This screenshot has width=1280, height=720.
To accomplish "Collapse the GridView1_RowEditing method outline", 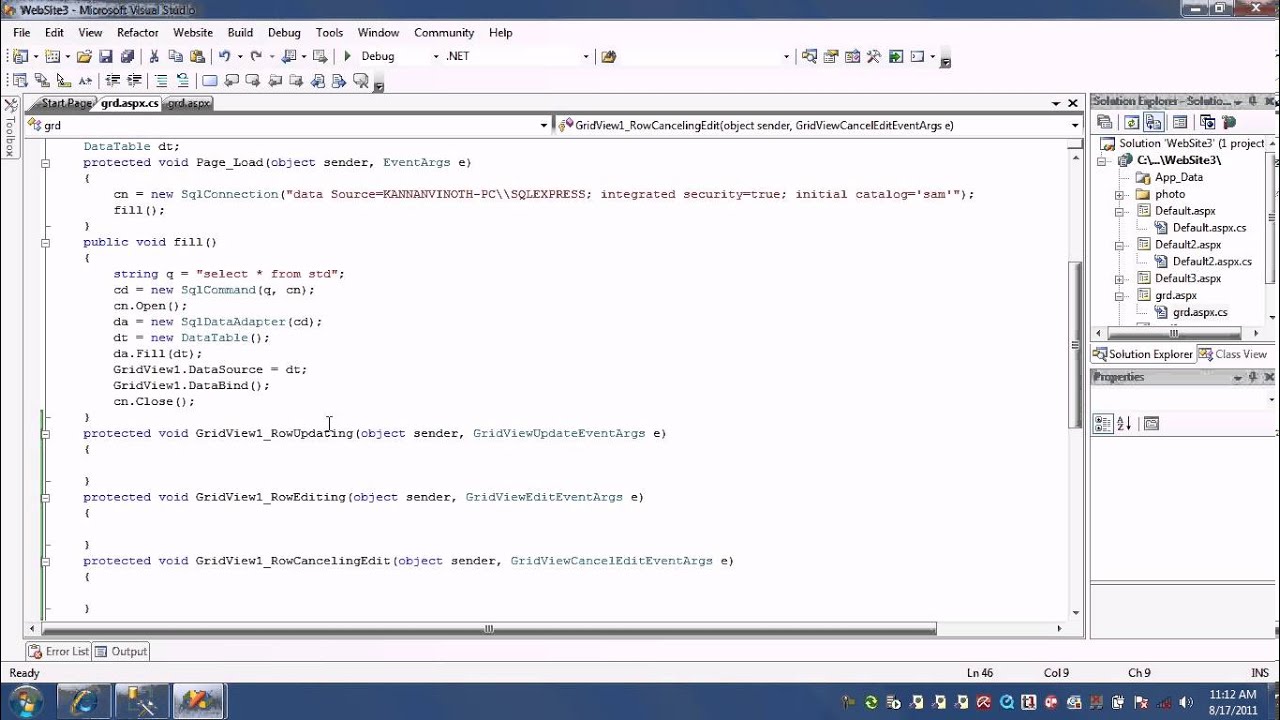I will (x=45, y=497).
